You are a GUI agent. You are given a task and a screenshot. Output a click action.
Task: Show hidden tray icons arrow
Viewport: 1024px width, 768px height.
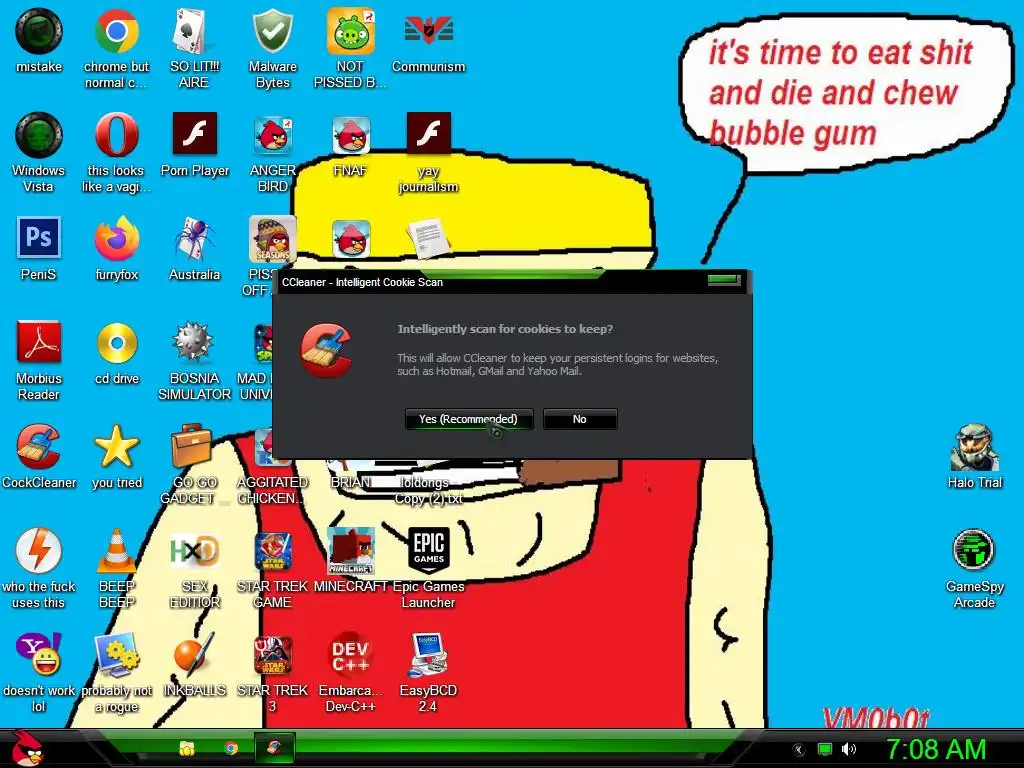pos(798,750)
